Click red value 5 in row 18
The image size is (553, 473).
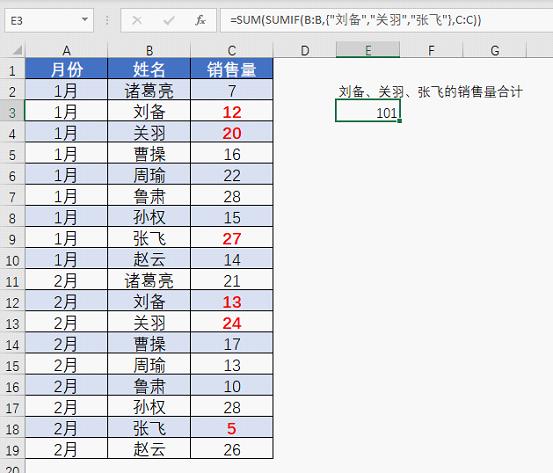(232, 427)
